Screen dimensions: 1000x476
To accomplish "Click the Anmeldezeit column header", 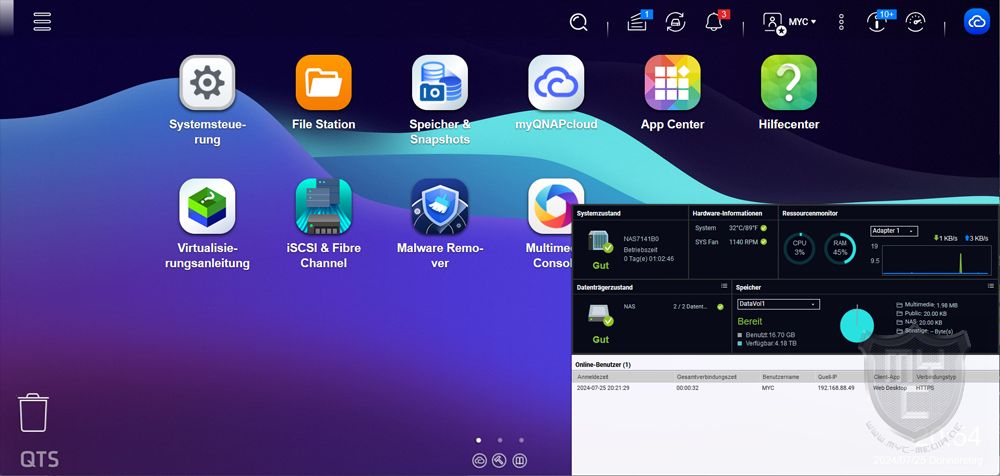I will [x=593, y=378].
